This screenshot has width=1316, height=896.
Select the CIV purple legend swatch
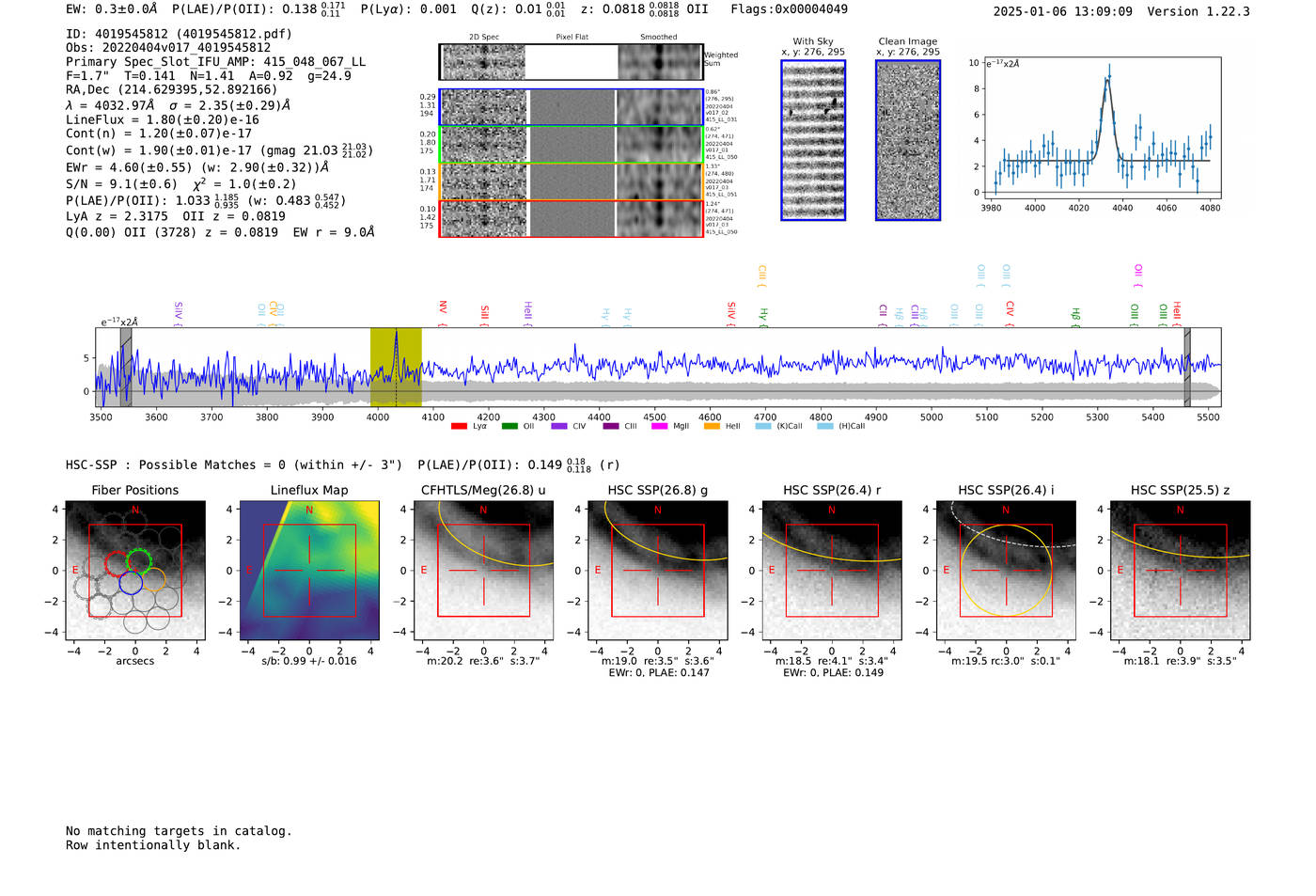coord(559,426)
